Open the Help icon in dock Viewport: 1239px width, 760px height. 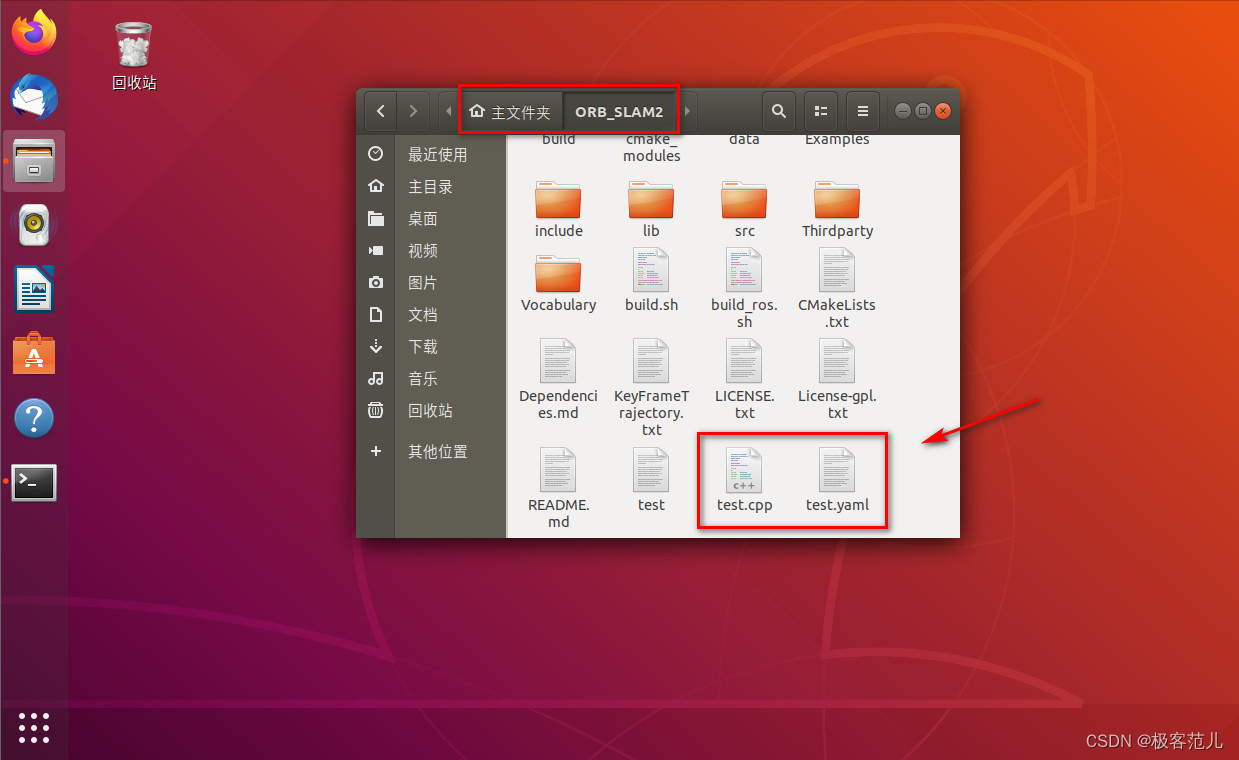34,418
